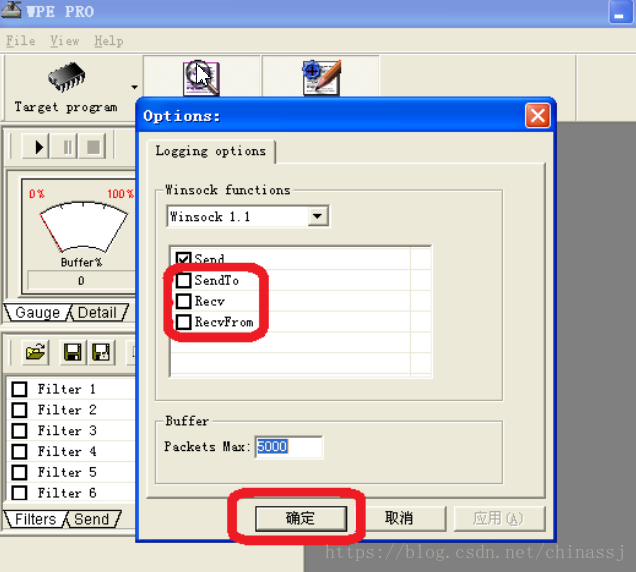Minimize the WPE PRO window
This screenshot has width=636, height=572.
(x=621, y=12)
